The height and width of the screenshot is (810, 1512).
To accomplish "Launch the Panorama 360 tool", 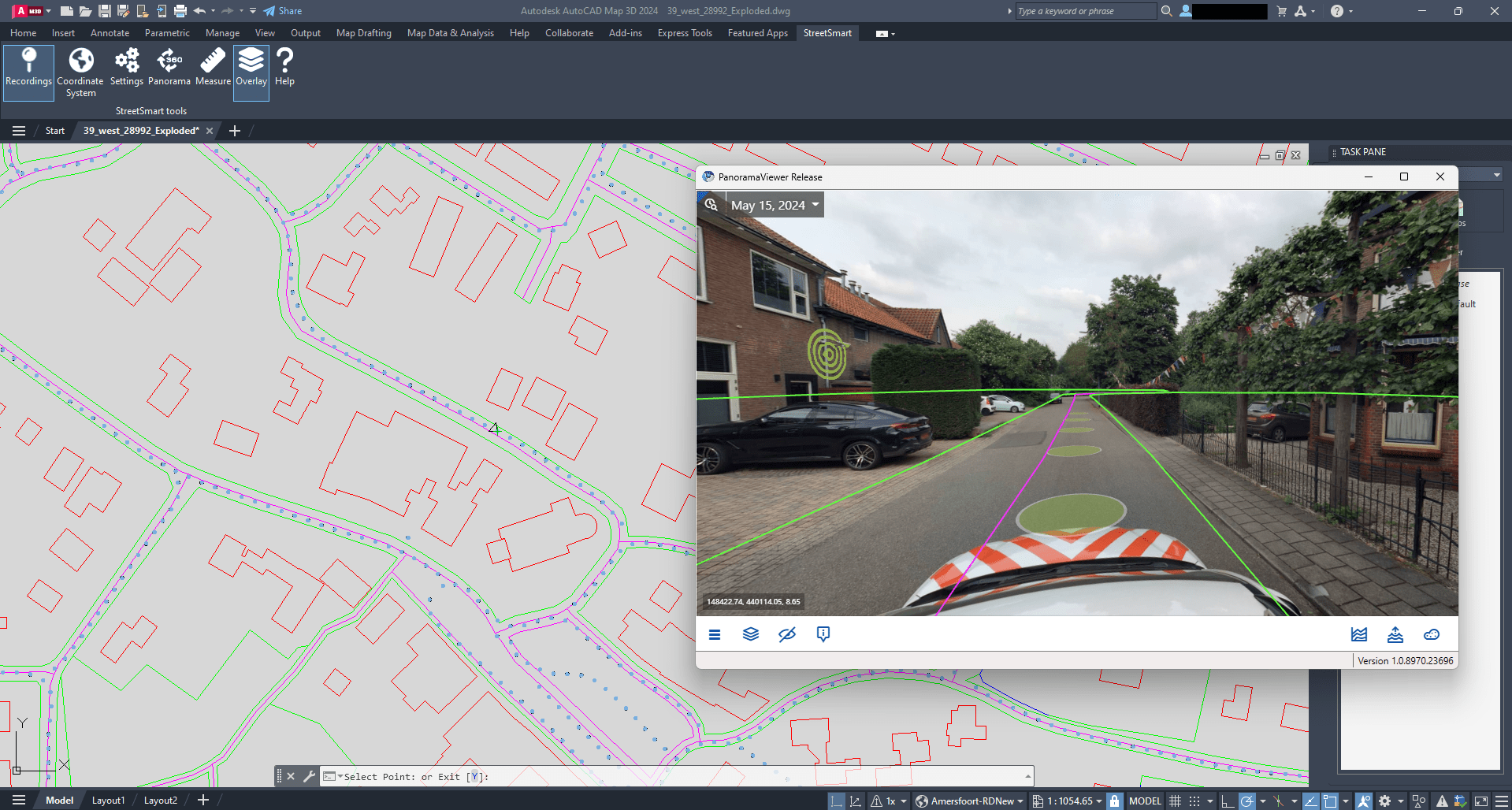I will click(x=169, y=67).
